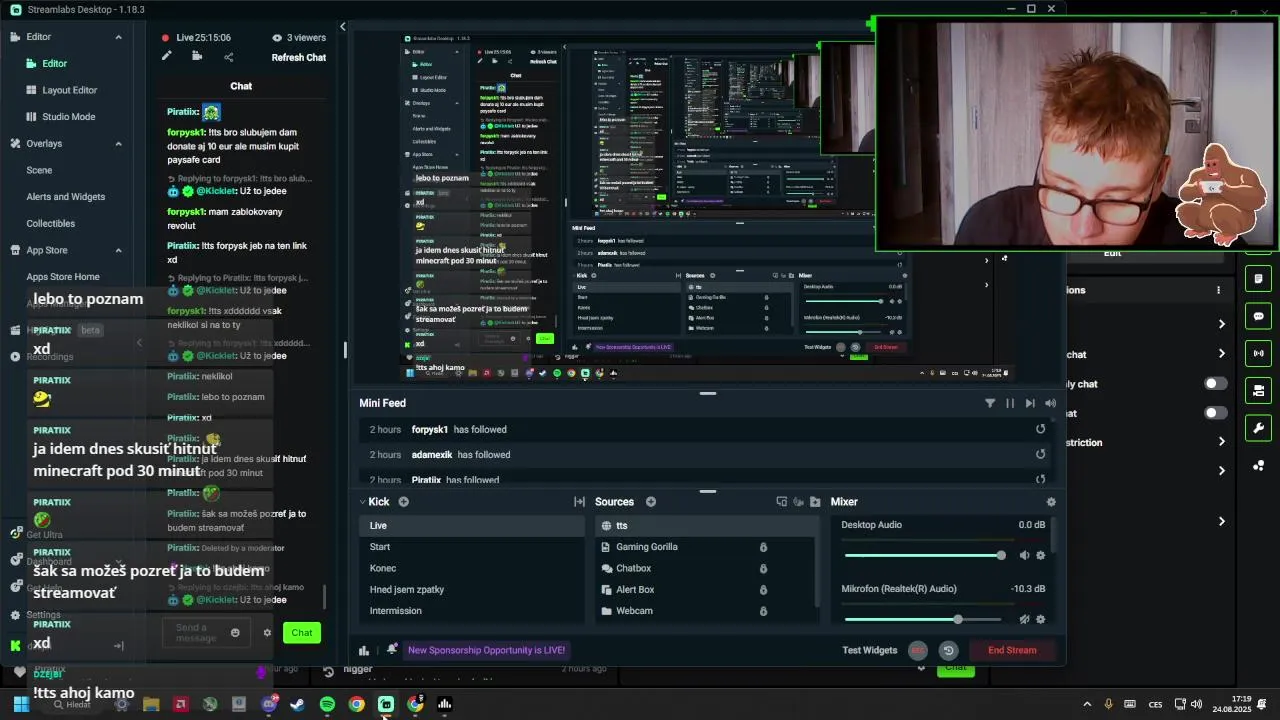Screen dimensions: 1280x720
Task: Mute Desktop Audio speaker icon
Action: (1024, 555)
